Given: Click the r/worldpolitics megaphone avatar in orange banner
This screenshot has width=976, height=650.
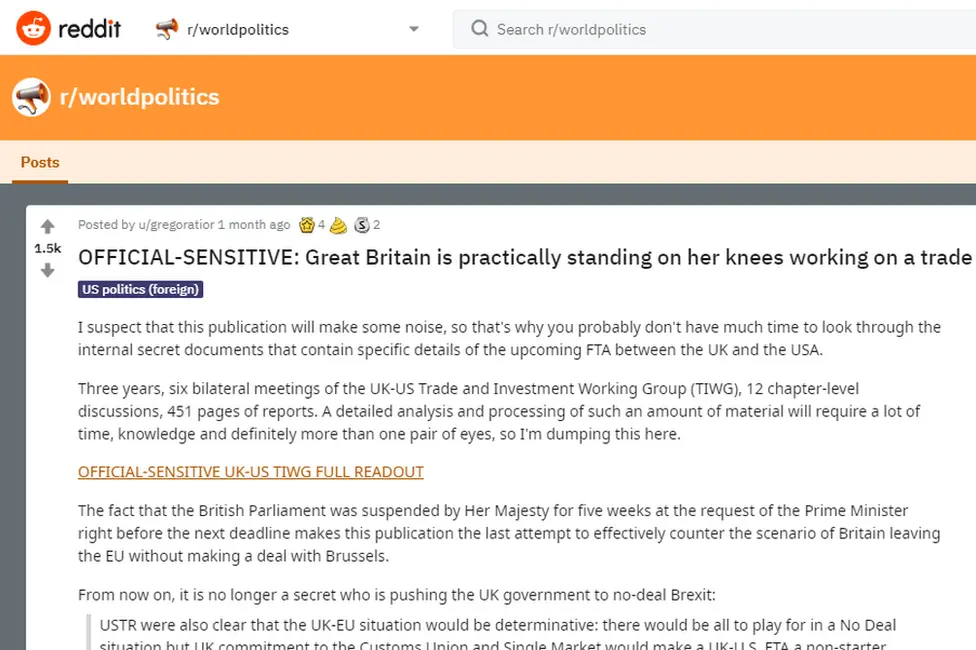Looking at the screenshot, I should 31,97.
